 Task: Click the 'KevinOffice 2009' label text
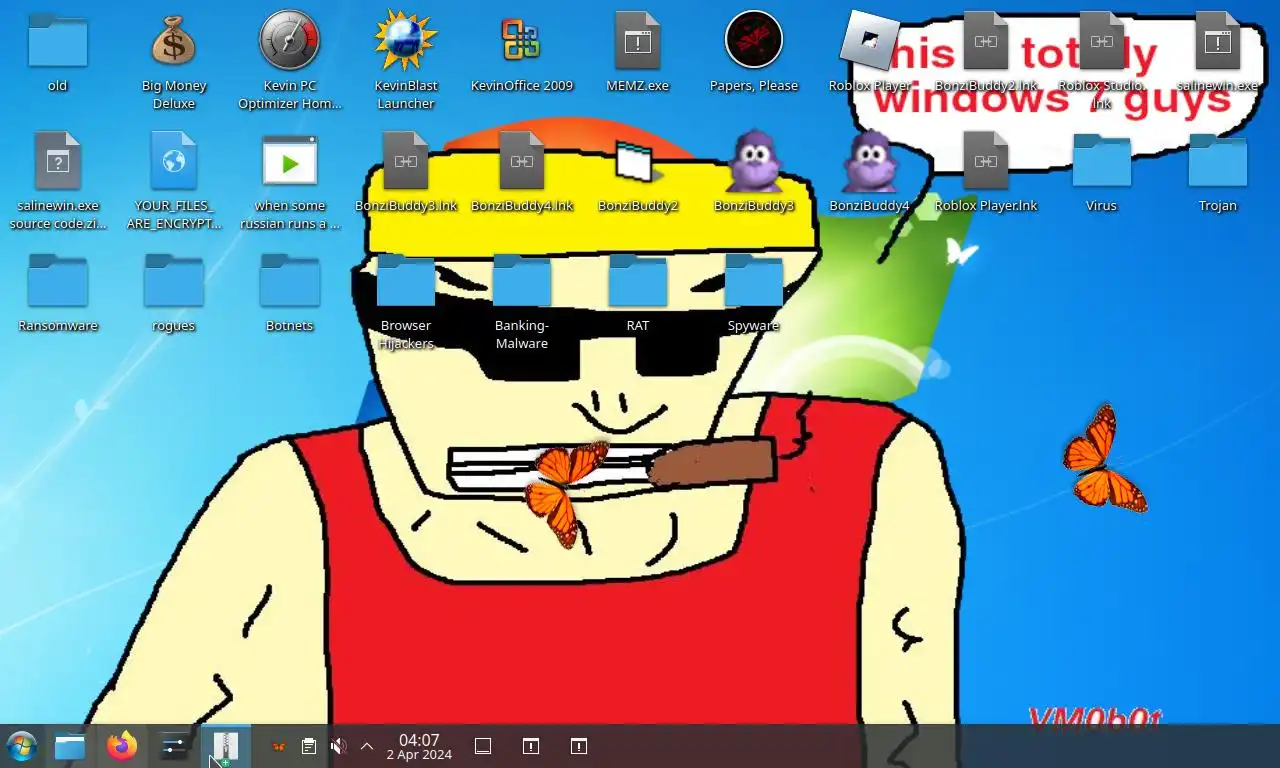pos(522,86)
